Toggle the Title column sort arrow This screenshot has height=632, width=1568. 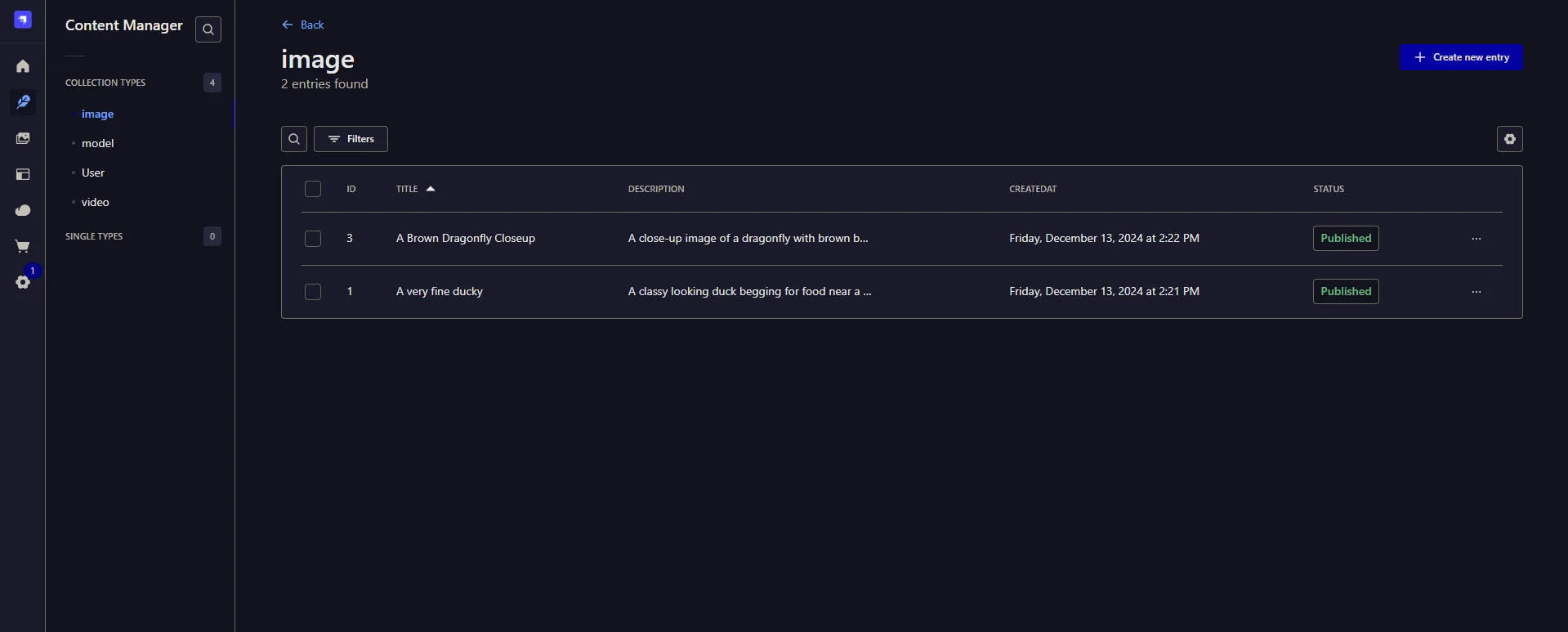431,189
